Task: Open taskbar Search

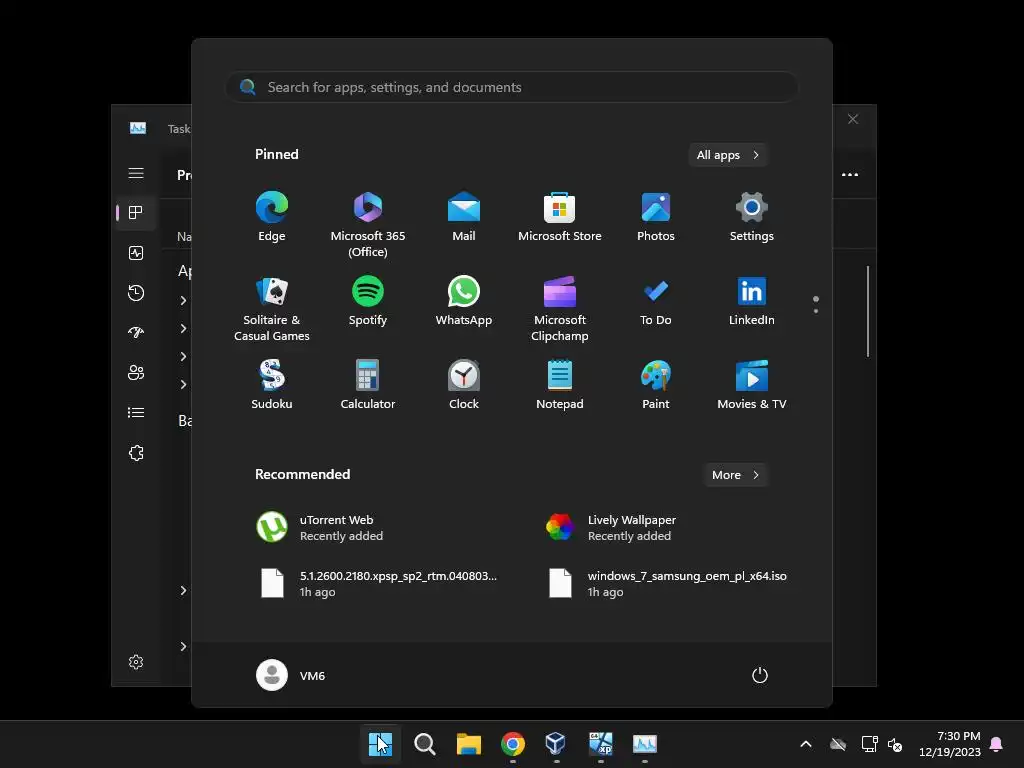Action: (x=424, y=744)
